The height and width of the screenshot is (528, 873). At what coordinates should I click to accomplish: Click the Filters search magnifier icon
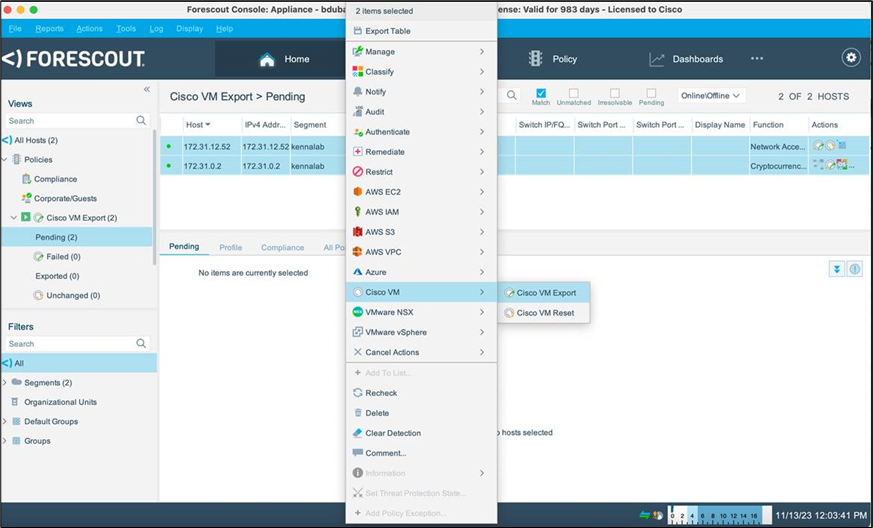coord(141,344)
